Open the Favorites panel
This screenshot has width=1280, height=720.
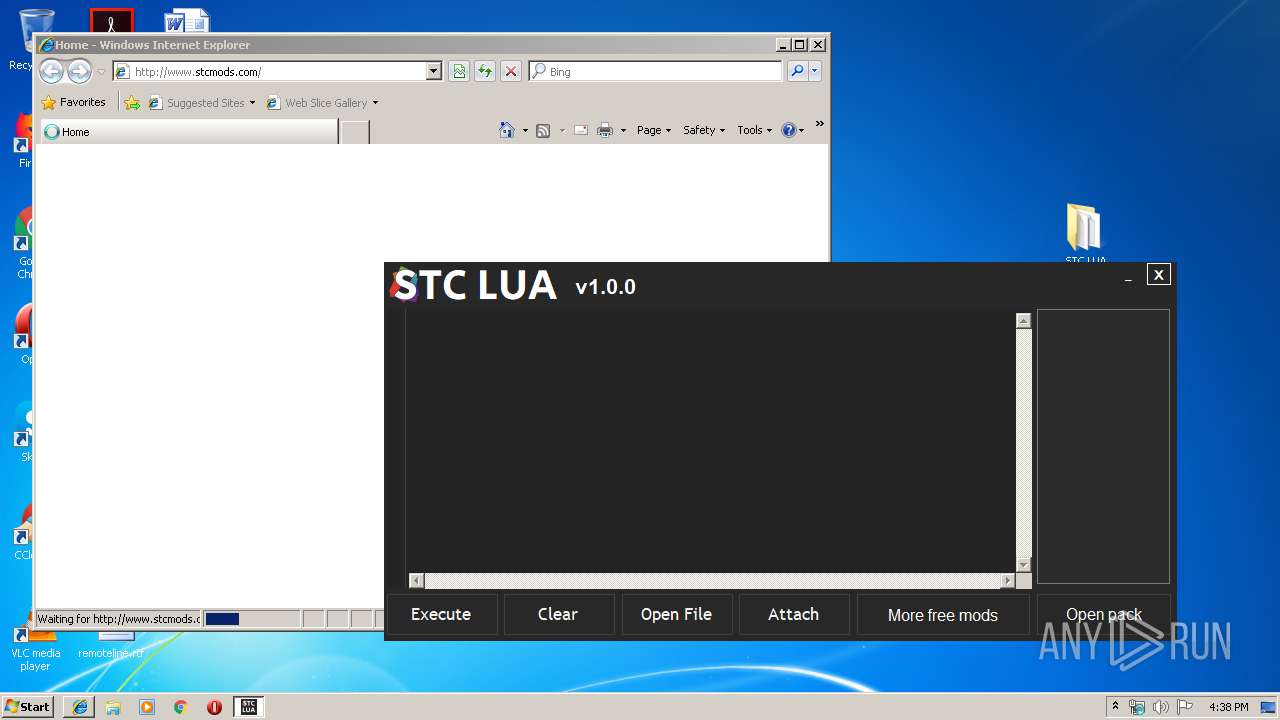tap(74, 102)
